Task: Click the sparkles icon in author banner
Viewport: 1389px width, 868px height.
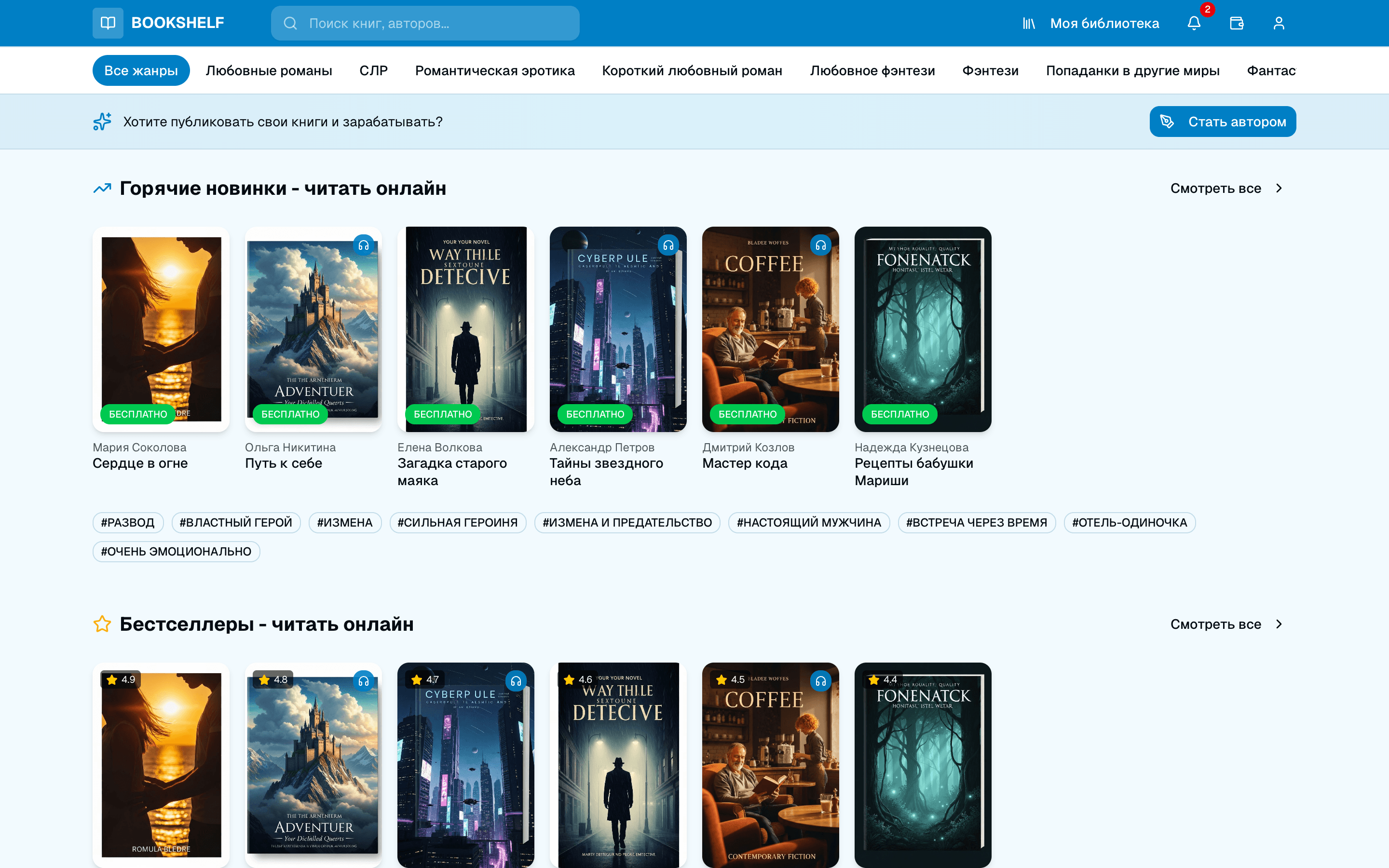Action: (102, 122)
